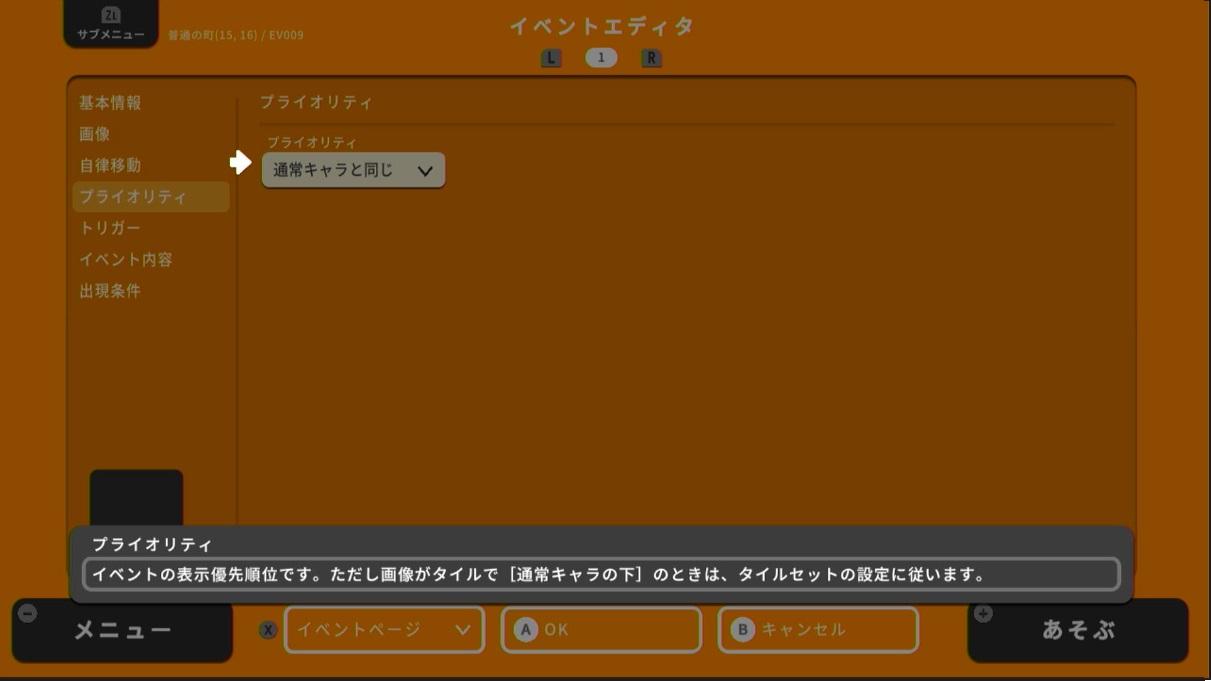The image size is (1211, 681).
Task: Select event page indicator 1
Action: (x=602, y=58)
